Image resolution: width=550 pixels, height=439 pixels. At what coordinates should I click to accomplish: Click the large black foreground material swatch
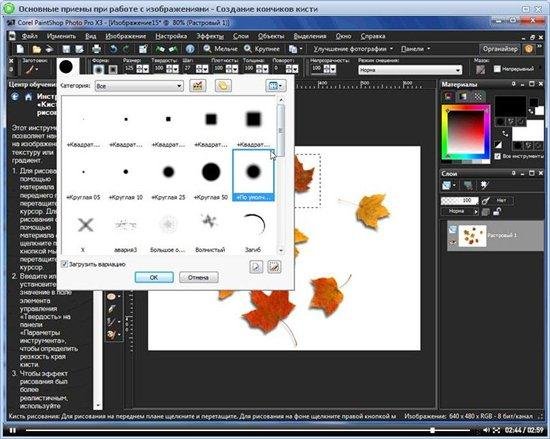coord(510,107)
